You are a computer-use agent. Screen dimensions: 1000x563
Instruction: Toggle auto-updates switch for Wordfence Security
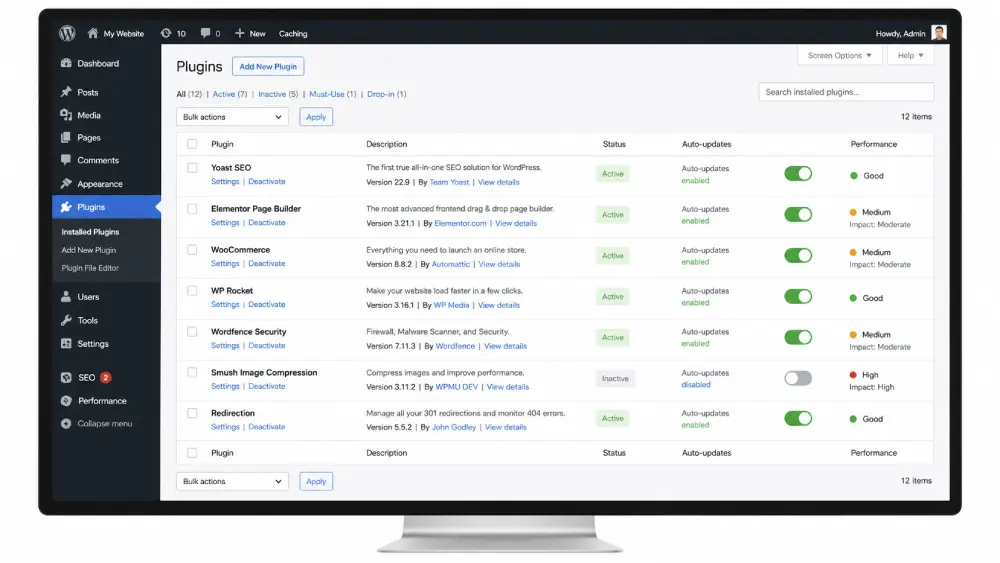(x=798, y=337)
